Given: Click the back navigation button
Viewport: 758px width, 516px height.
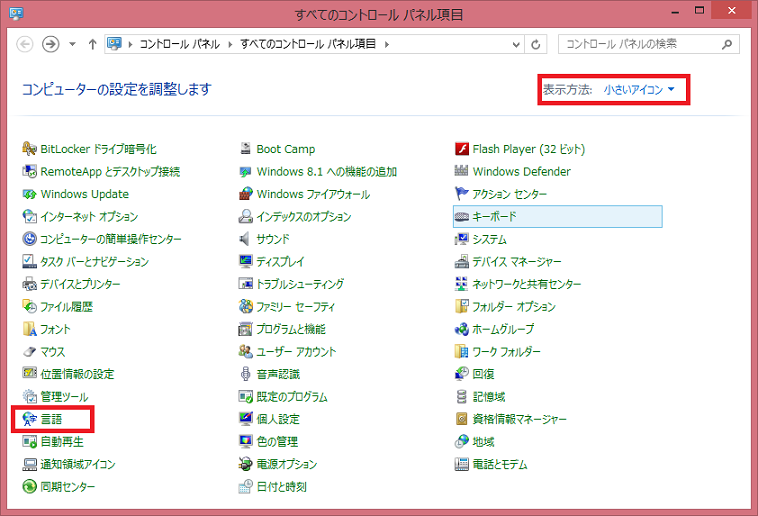Looking at the screenshot, I should tap(25, 44).
